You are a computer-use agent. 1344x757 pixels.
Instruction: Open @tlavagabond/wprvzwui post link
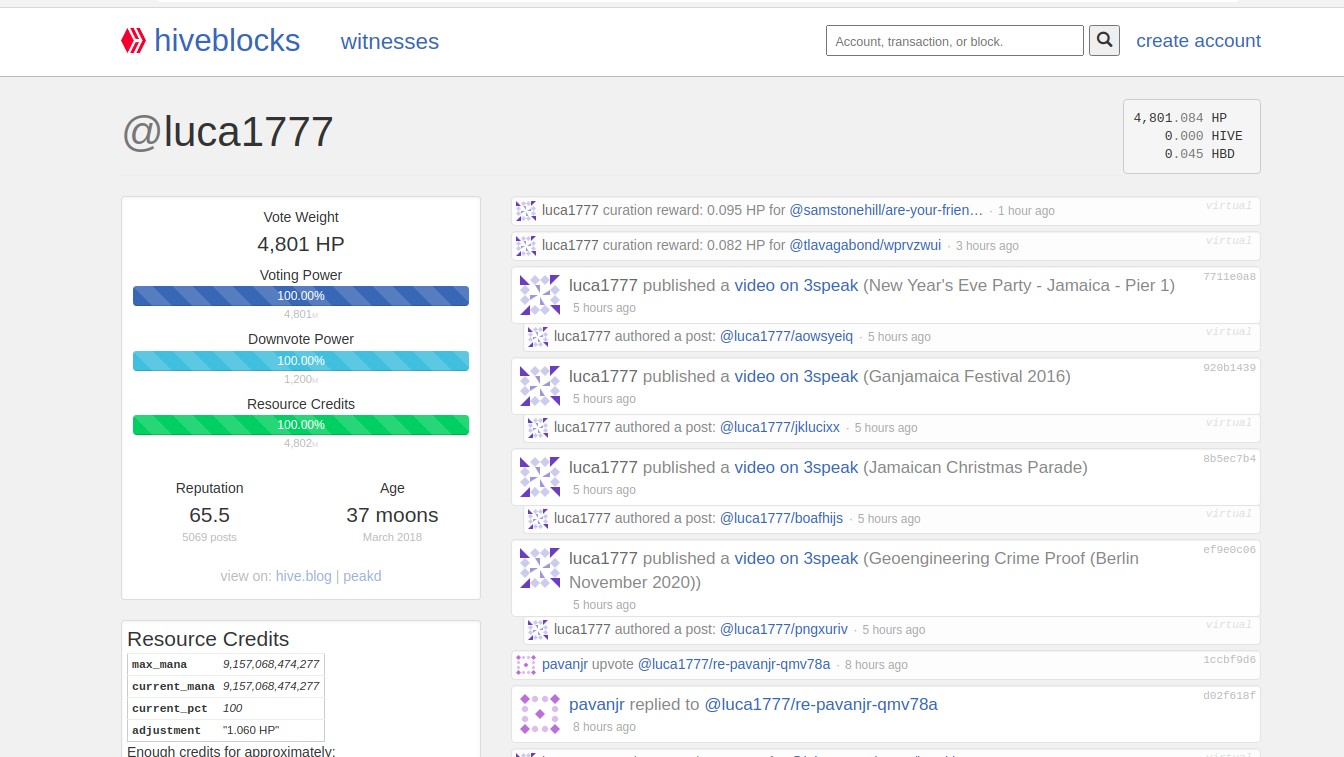865,246
